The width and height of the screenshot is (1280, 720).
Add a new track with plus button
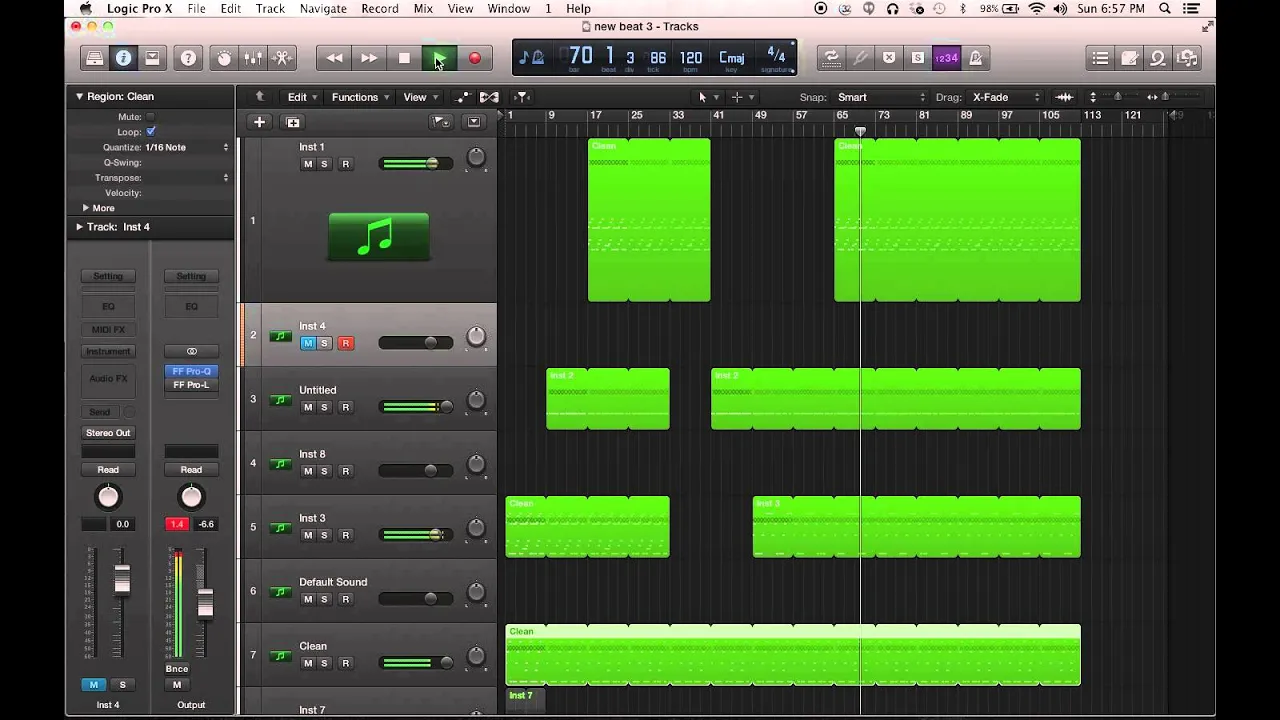click(x=259, y=122)
